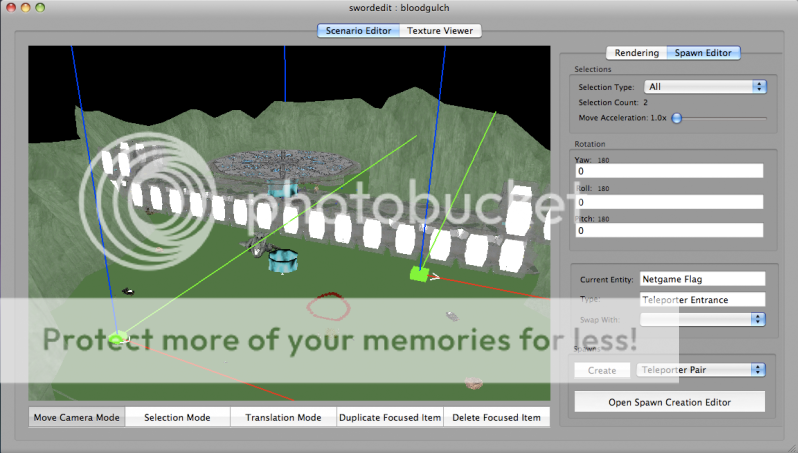Click the Pitch rotation input field
The width and height of the screenshot is (798, 453).
point(669,230)
